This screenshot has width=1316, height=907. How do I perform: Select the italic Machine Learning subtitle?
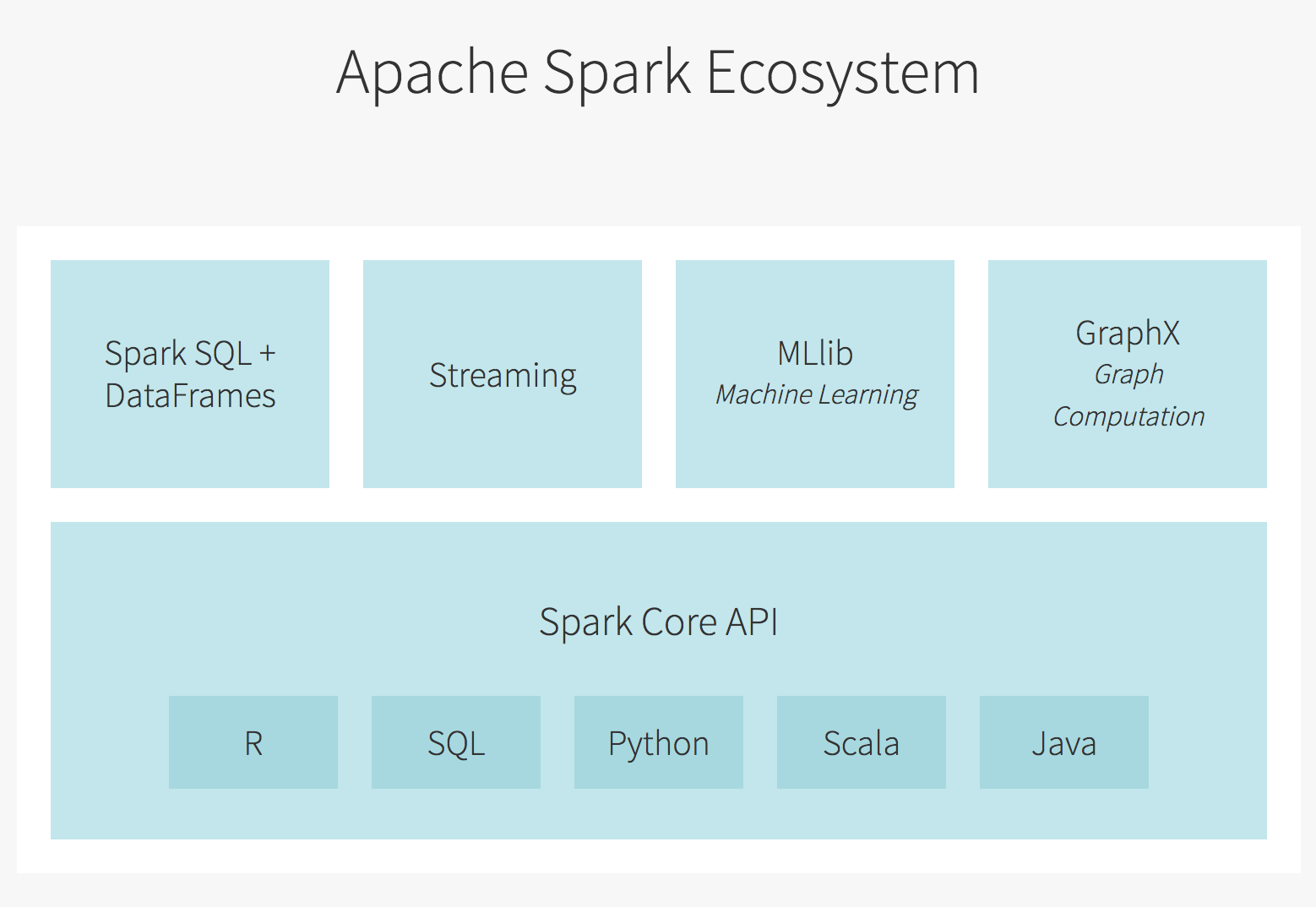point(816,394)
